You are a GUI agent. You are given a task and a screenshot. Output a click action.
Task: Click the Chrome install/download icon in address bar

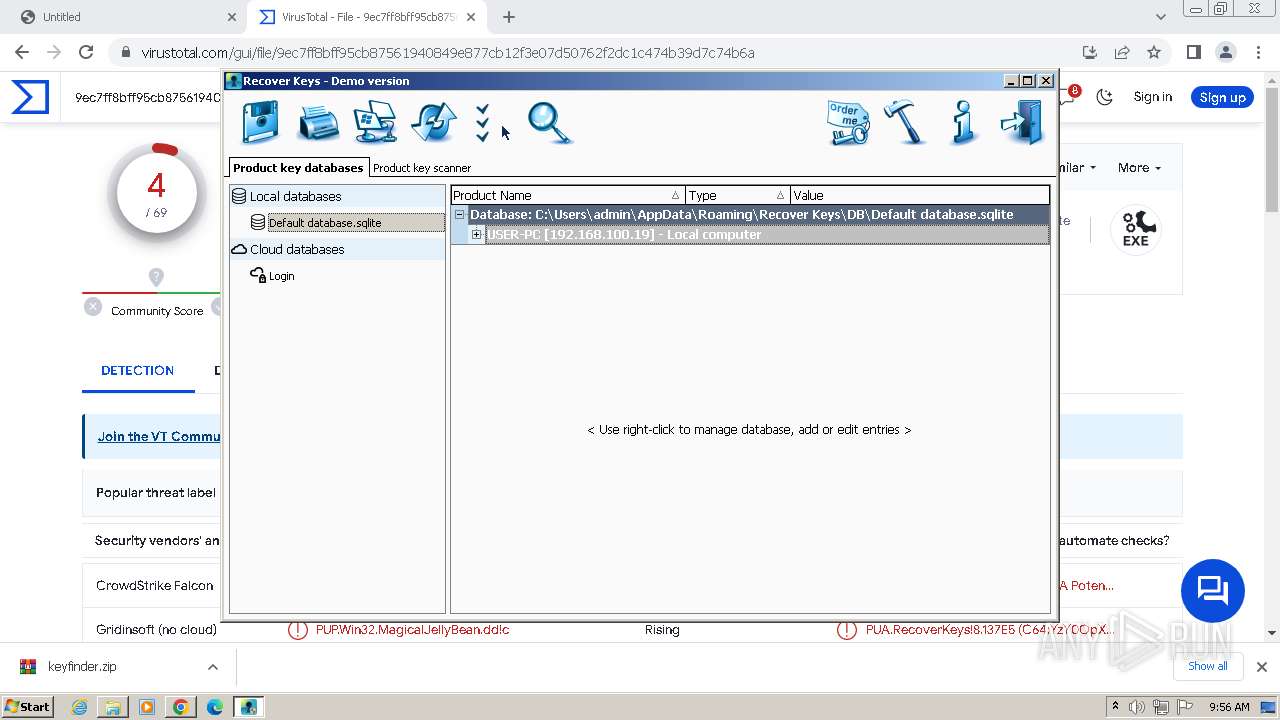[x=1090, y=53]
